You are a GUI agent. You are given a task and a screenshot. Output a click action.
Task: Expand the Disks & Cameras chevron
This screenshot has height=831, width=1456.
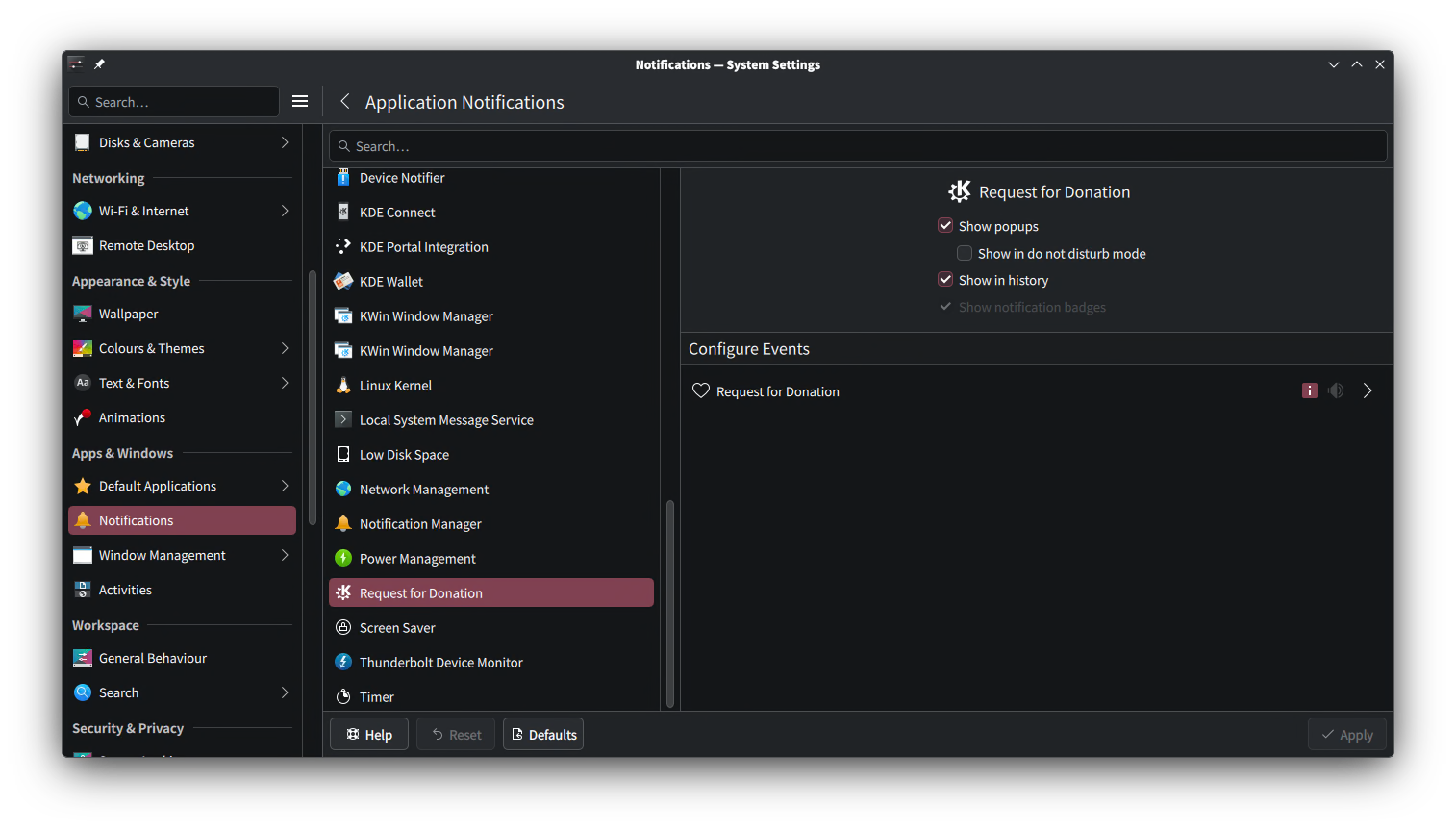(285, 142)
